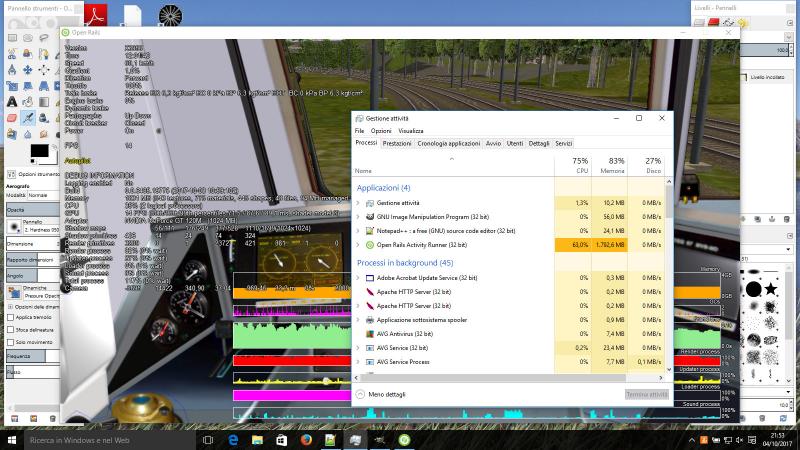Click the Open Rails taskbar icon
800x450 pixels.
point(404,440)
